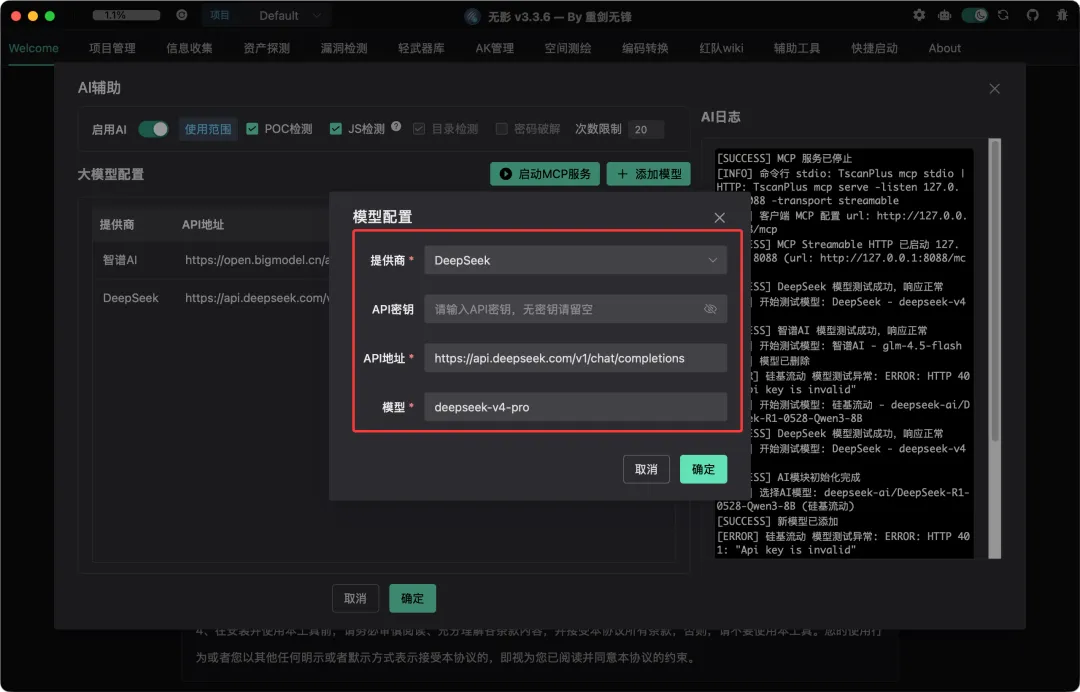Toggle API key visibility eye icon
This screenshot has width=1080, height=692.
tap(710, 309)
